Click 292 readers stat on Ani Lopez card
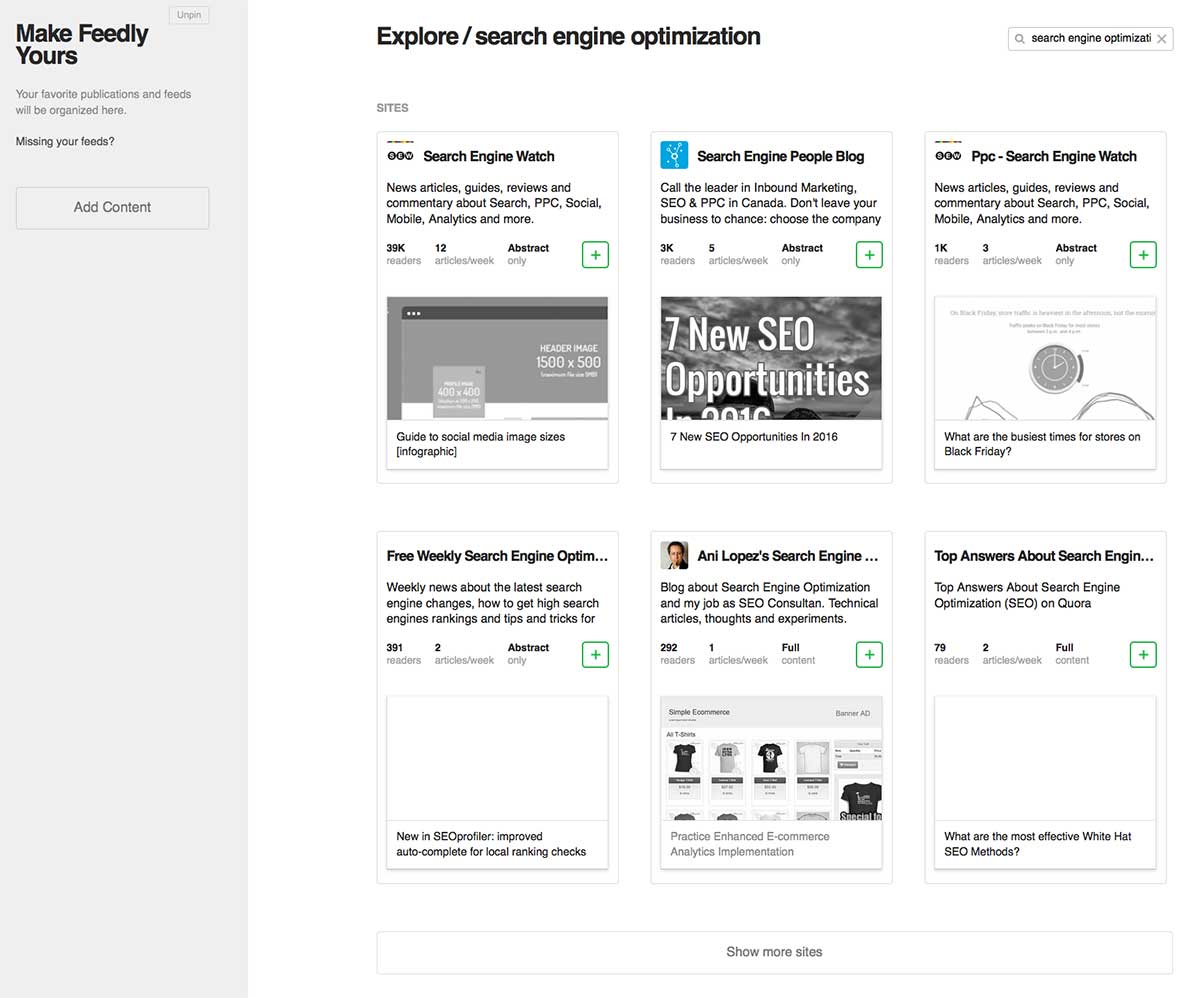The image size is (1200, 998). click(678, 654)
